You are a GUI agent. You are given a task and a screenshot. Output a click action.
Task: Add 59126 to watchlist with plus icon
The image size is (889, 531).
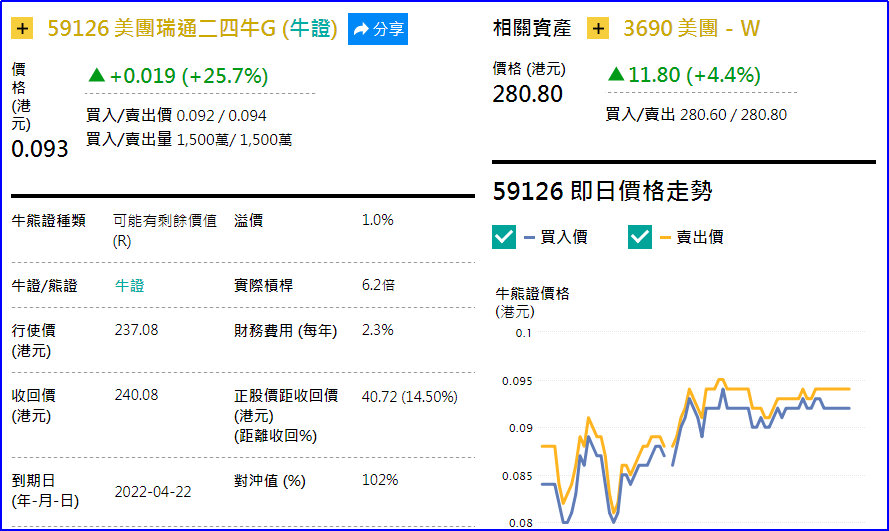(22, 28)
